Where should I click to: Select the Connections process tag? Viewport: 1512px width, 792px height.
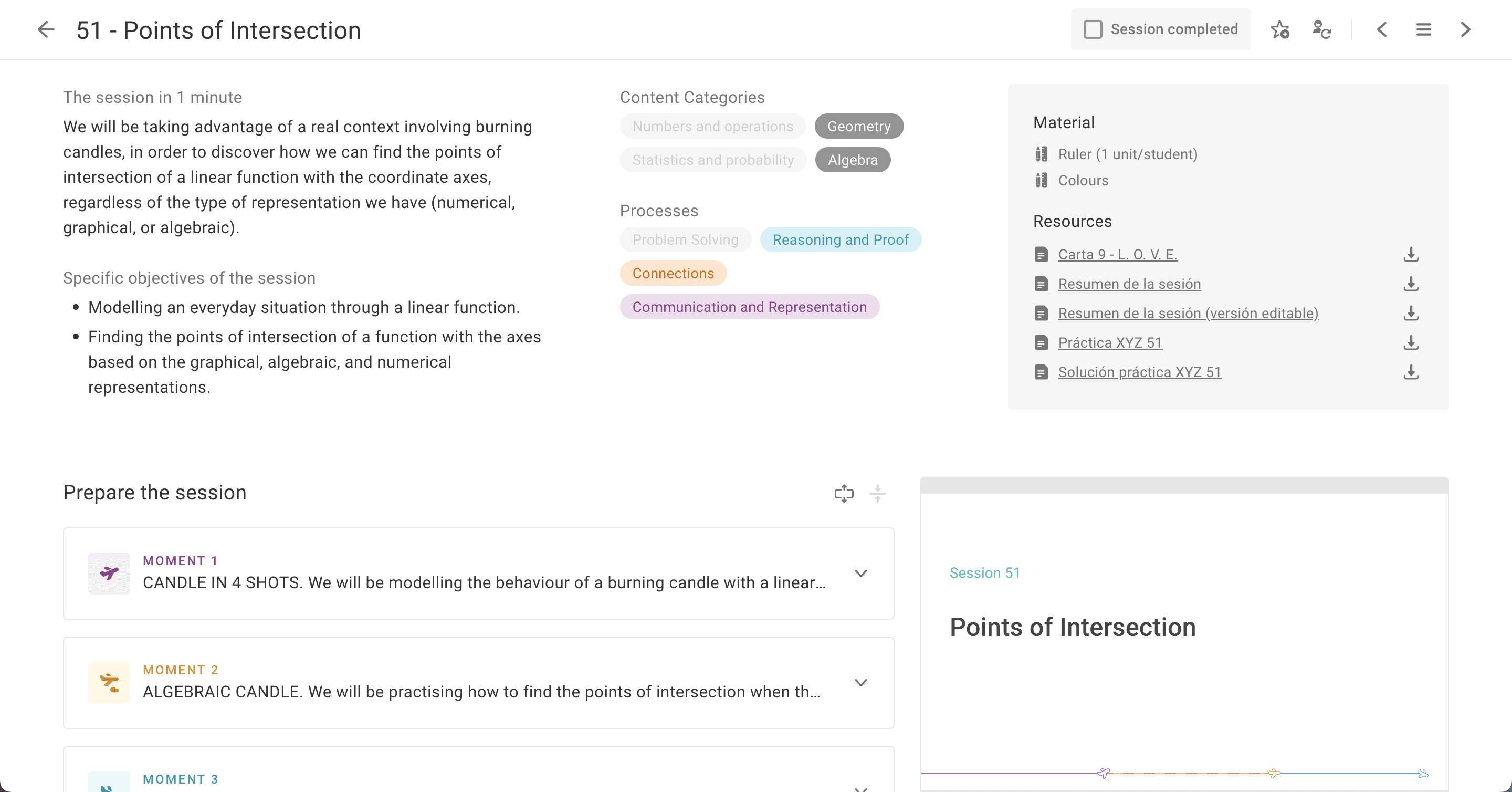coord(673,273)
